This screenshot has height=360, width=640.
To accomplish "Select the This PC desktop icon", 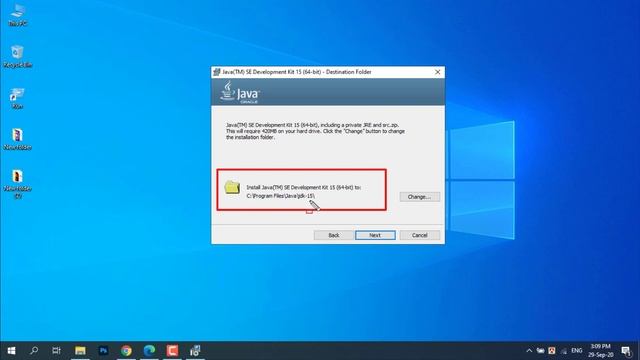I will point(18,15).
